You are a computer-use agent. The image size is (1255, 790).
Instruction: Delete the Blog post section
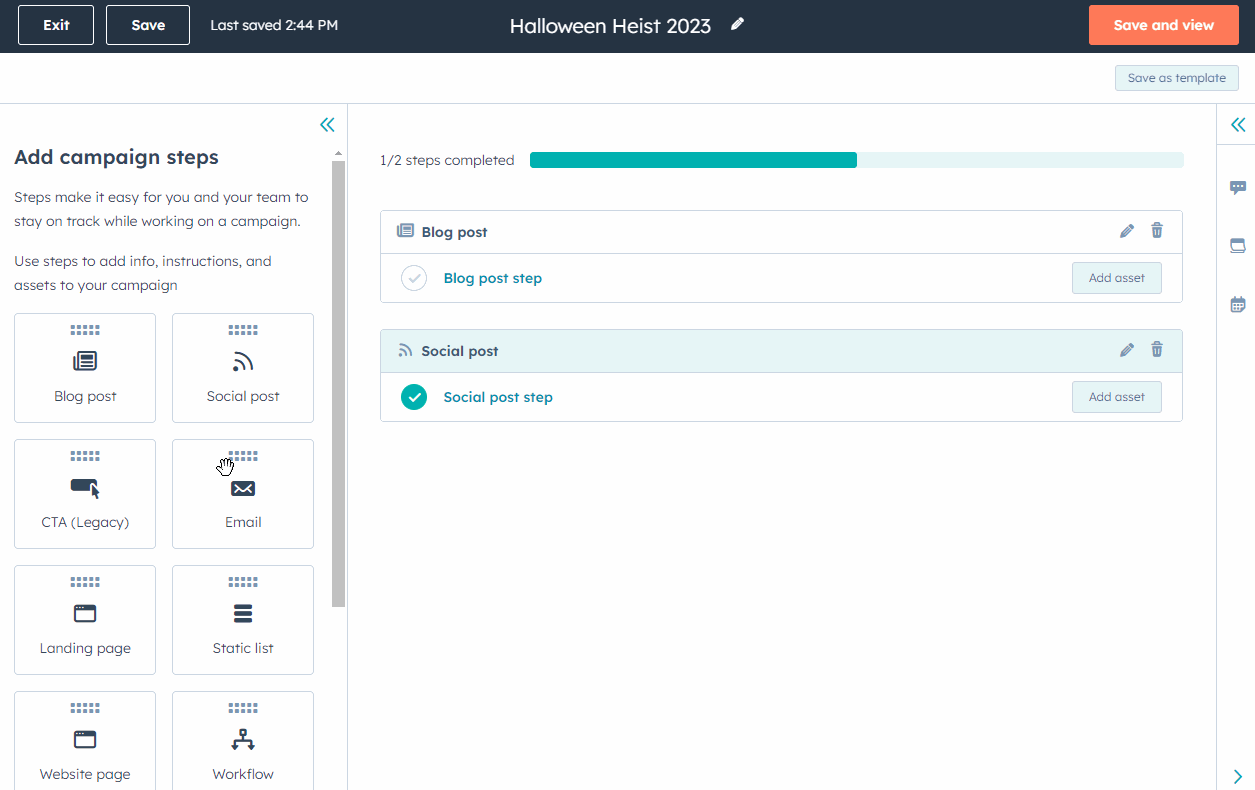[1157, 231]
